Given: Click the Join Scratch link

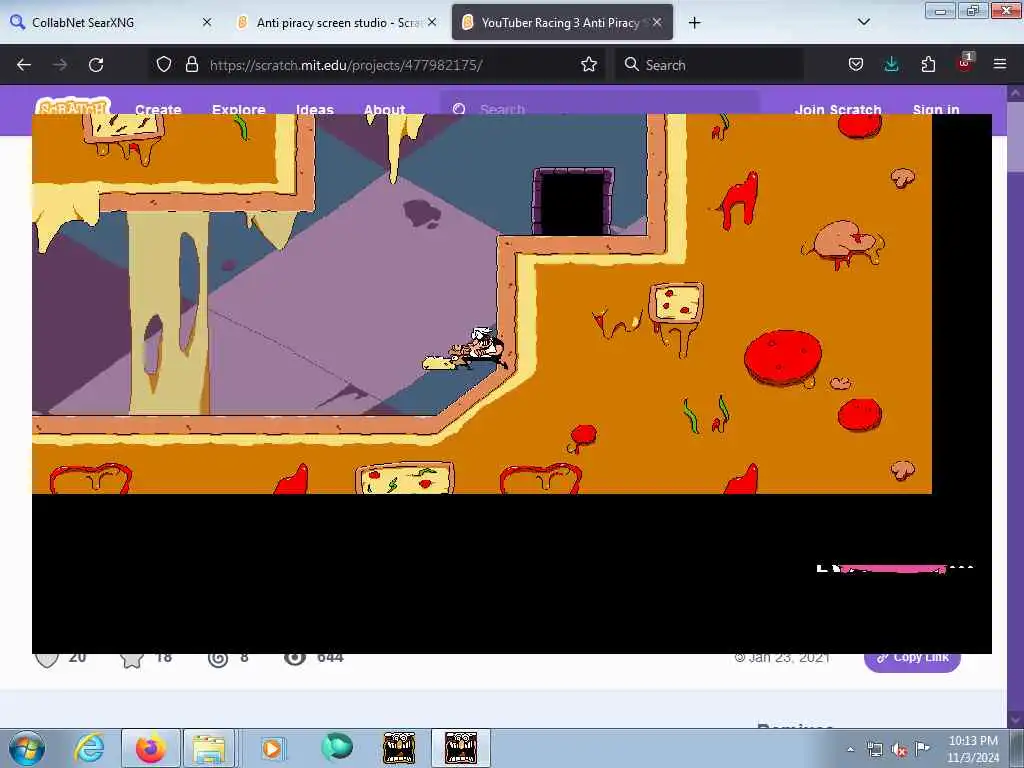Looking at the screenshot, I should [x=838, y=109].
